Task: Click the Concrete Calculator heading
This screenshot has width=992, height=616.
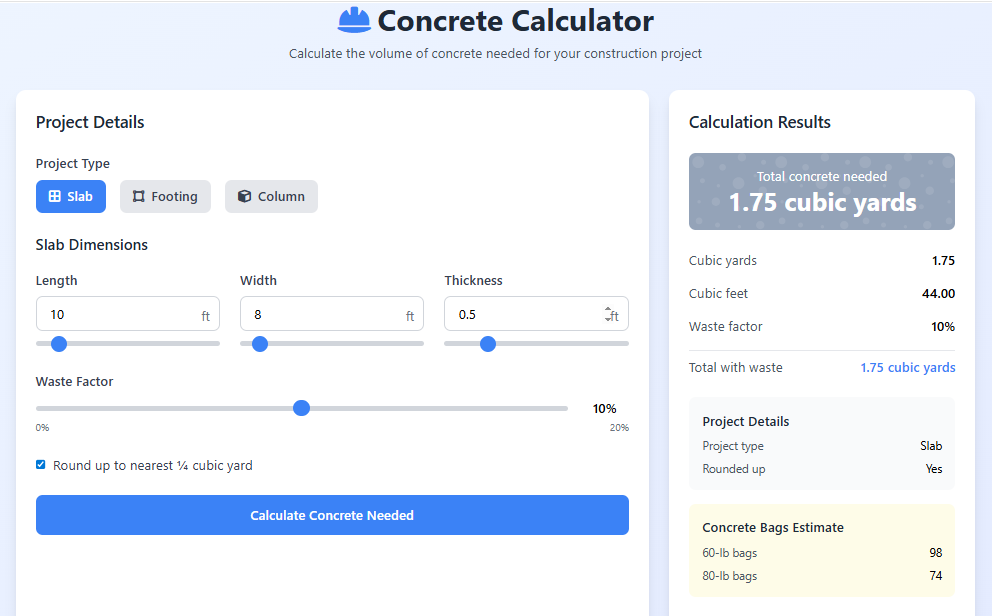Action: click(x=515, y=21)
